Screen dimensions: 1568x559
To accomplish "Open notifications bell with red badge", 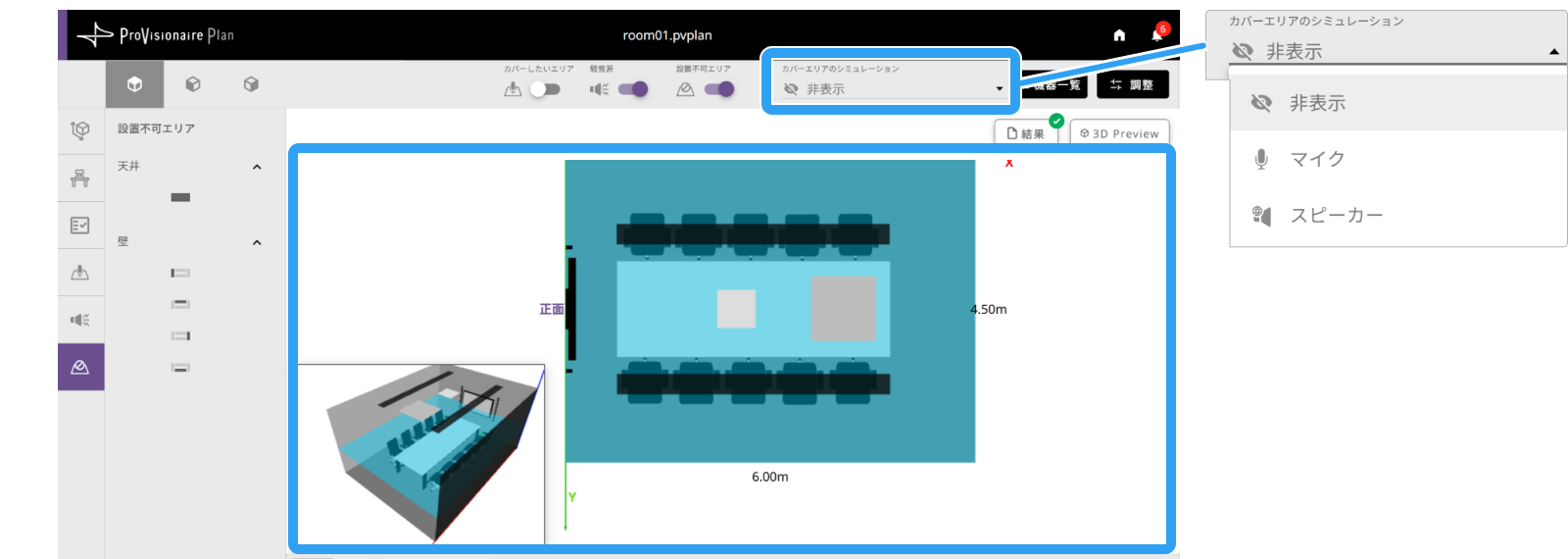I will [1158, 33].
